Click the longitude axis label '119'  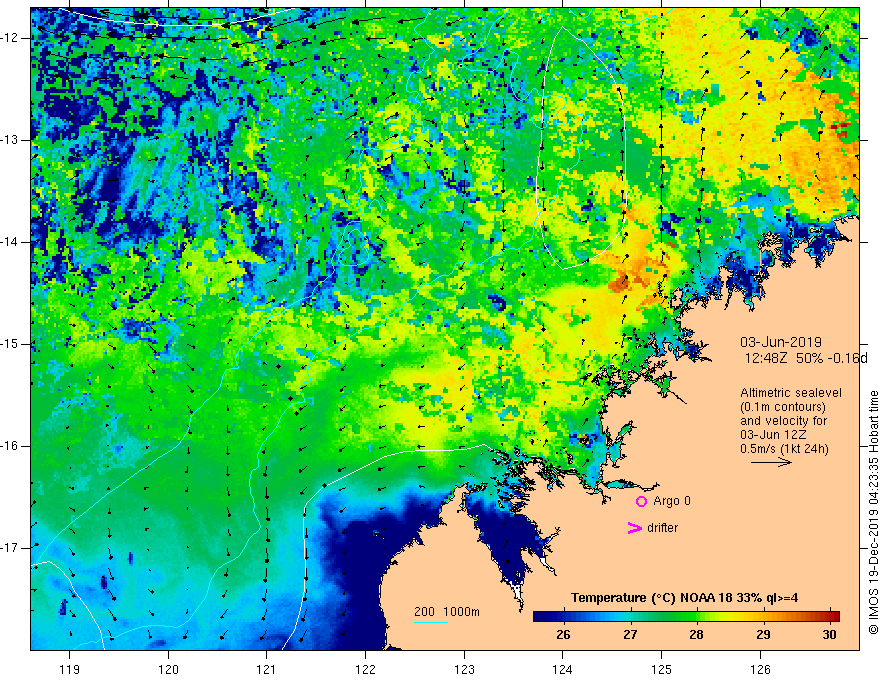tap(70, 669)
